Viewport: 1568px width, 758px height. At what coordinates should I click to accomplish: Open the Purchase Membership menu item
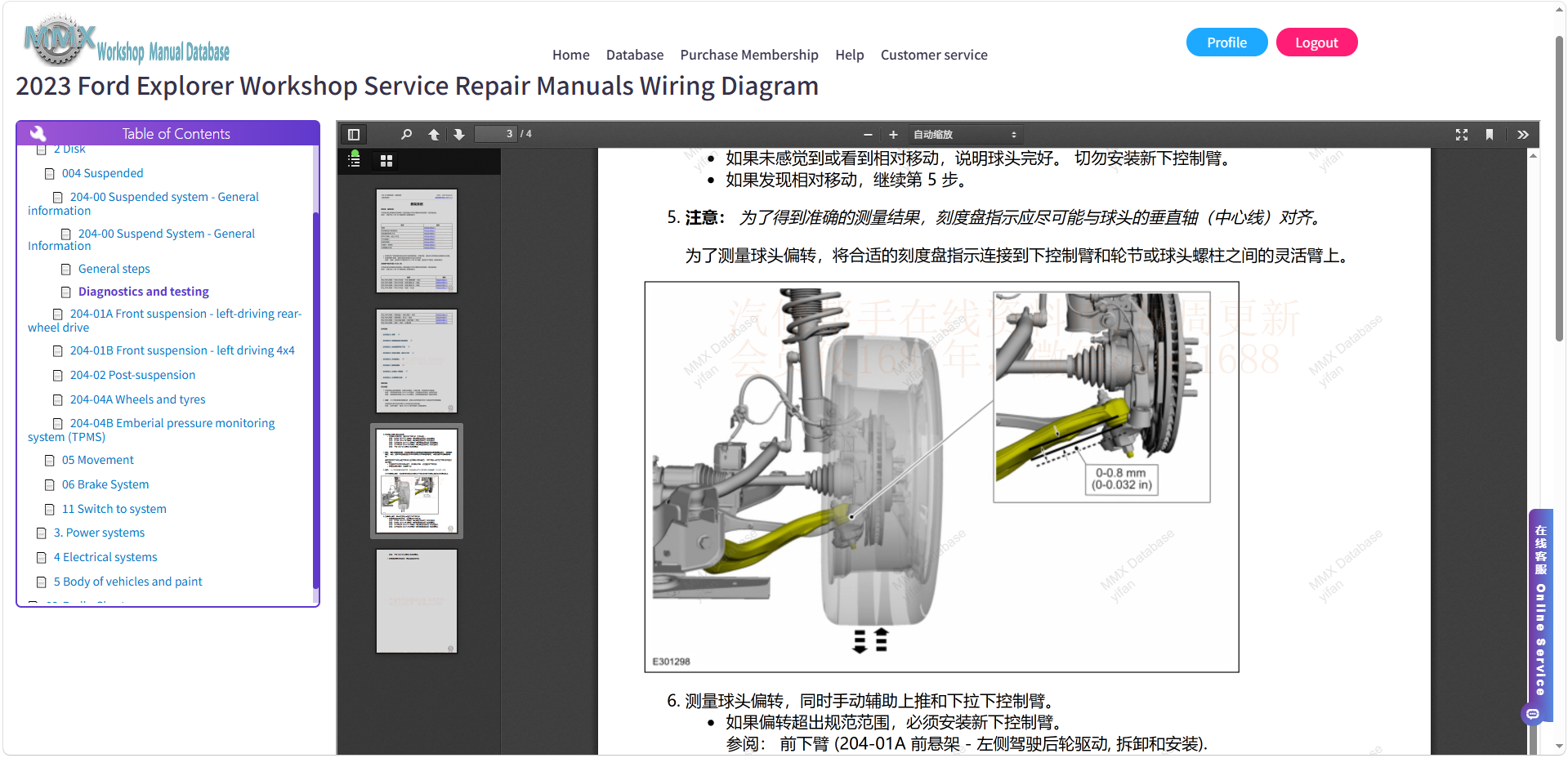(x=748, y=55)
